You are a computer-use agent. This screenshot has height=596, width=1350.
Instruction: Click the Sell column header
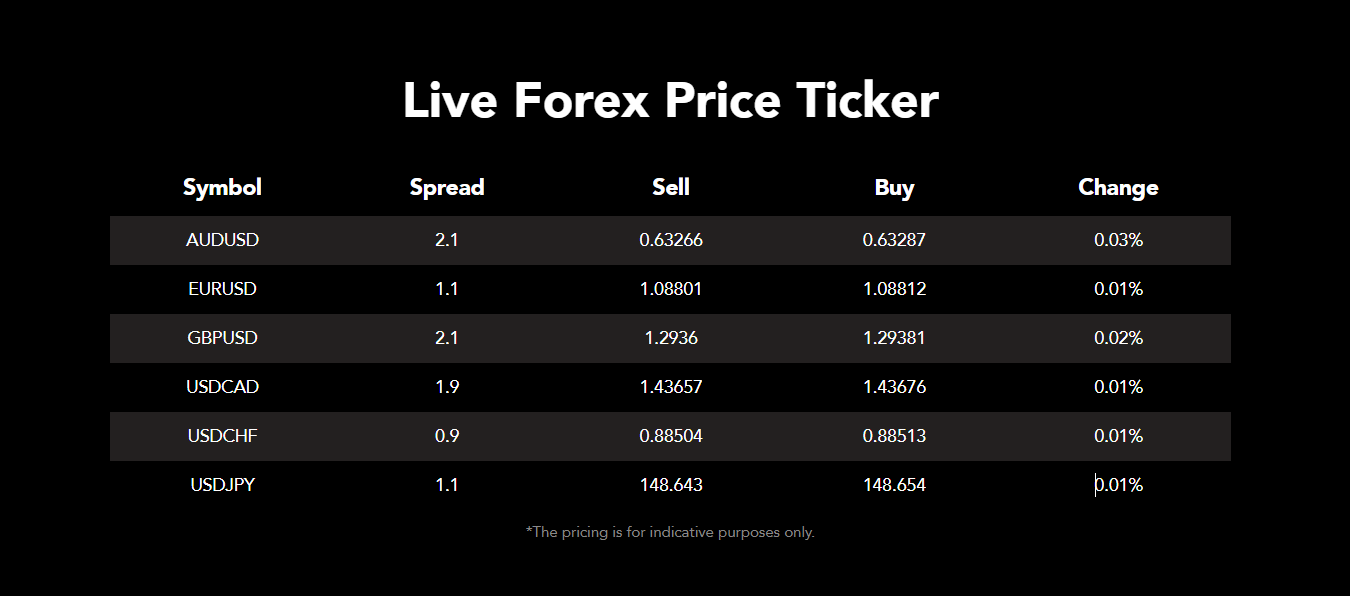point(671,187)
